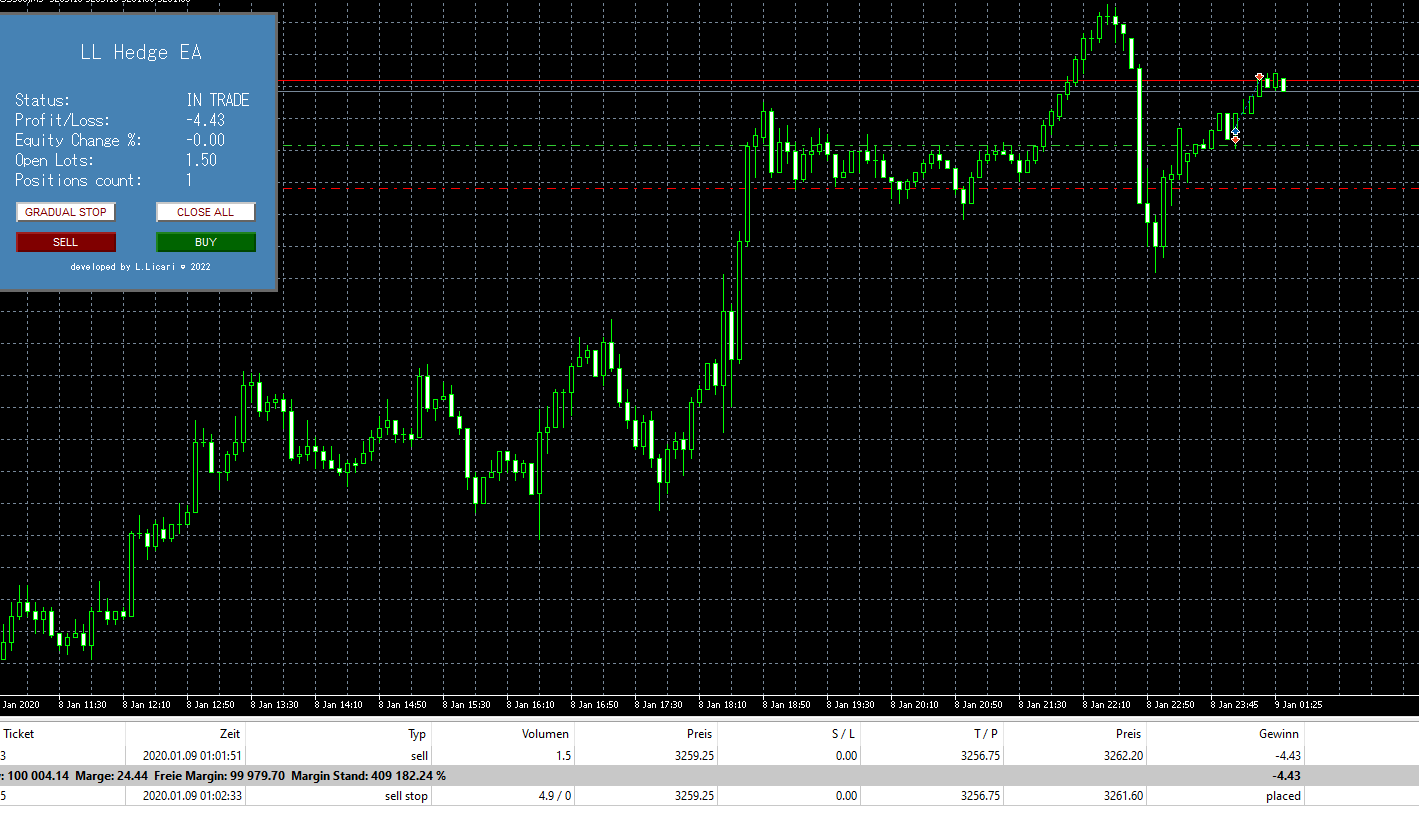
Task: Click the 8 Jan 18:50 time axis label
Action: click(787, 705)
